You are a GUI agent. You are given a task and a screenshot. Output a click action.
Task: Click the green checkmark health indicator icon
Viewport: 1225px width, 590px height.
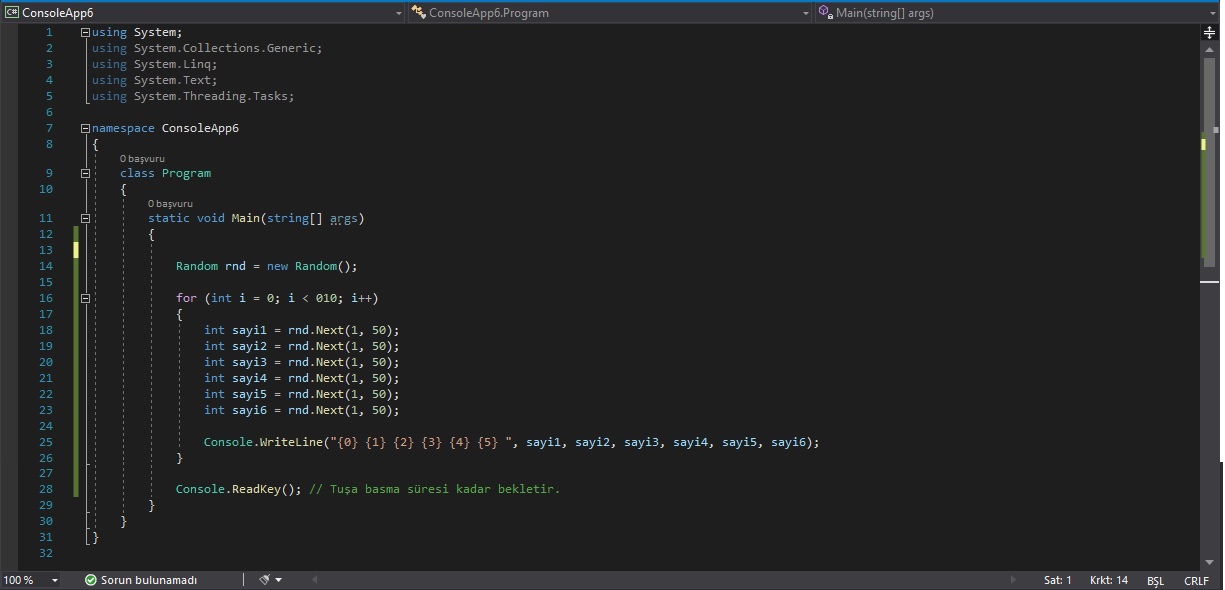click(x=90, y=580)
